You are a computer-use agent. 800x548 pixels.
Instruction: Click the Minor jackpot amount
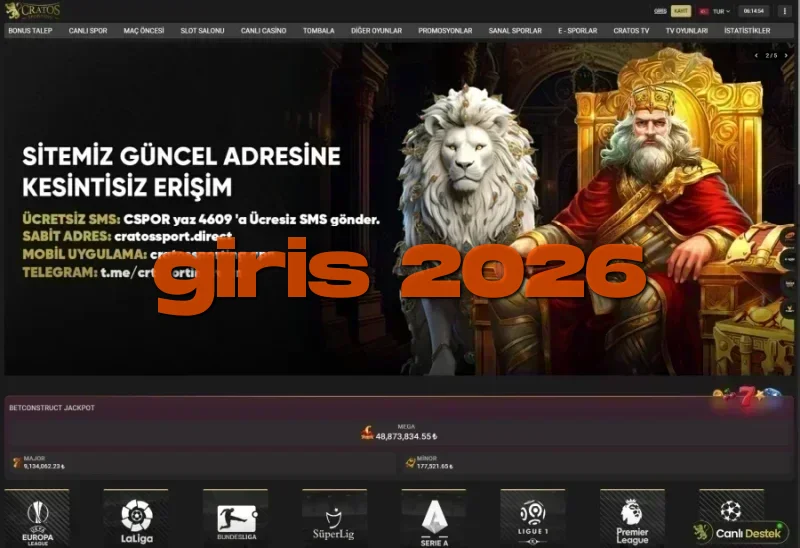point(435,466)
